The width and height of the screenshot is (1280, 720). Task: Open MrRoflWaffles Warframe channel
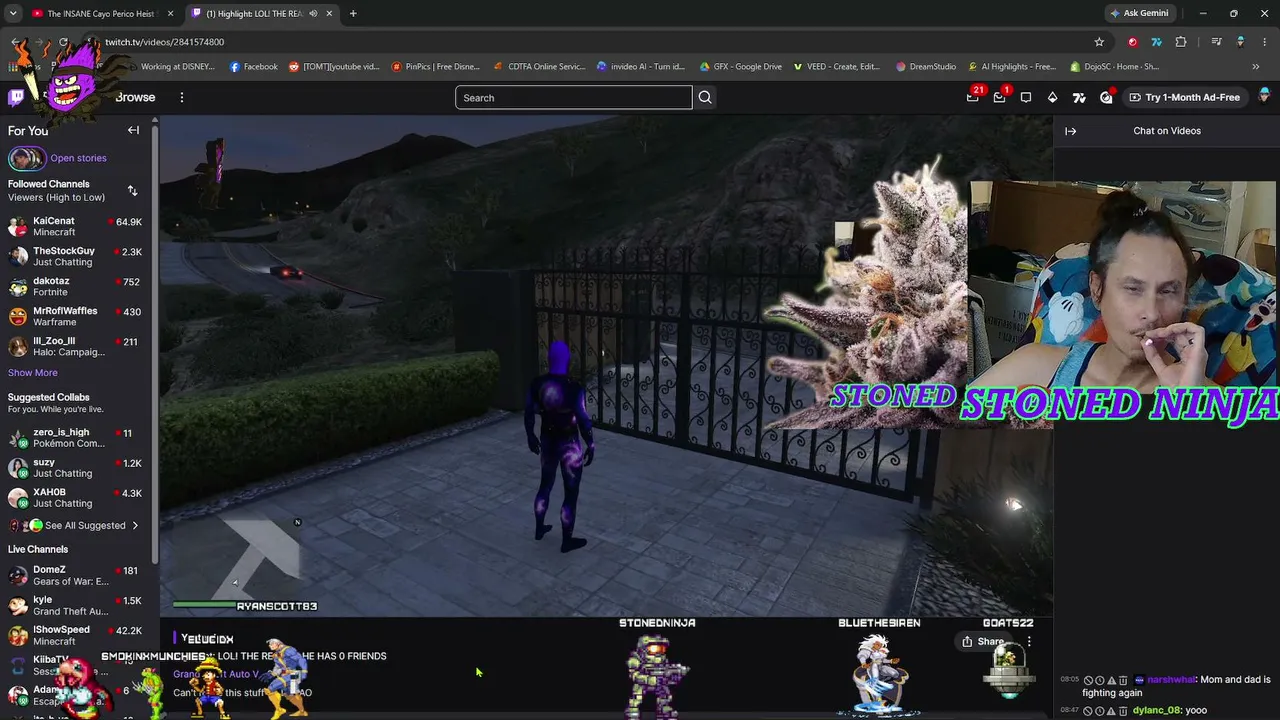coord(75,316)
